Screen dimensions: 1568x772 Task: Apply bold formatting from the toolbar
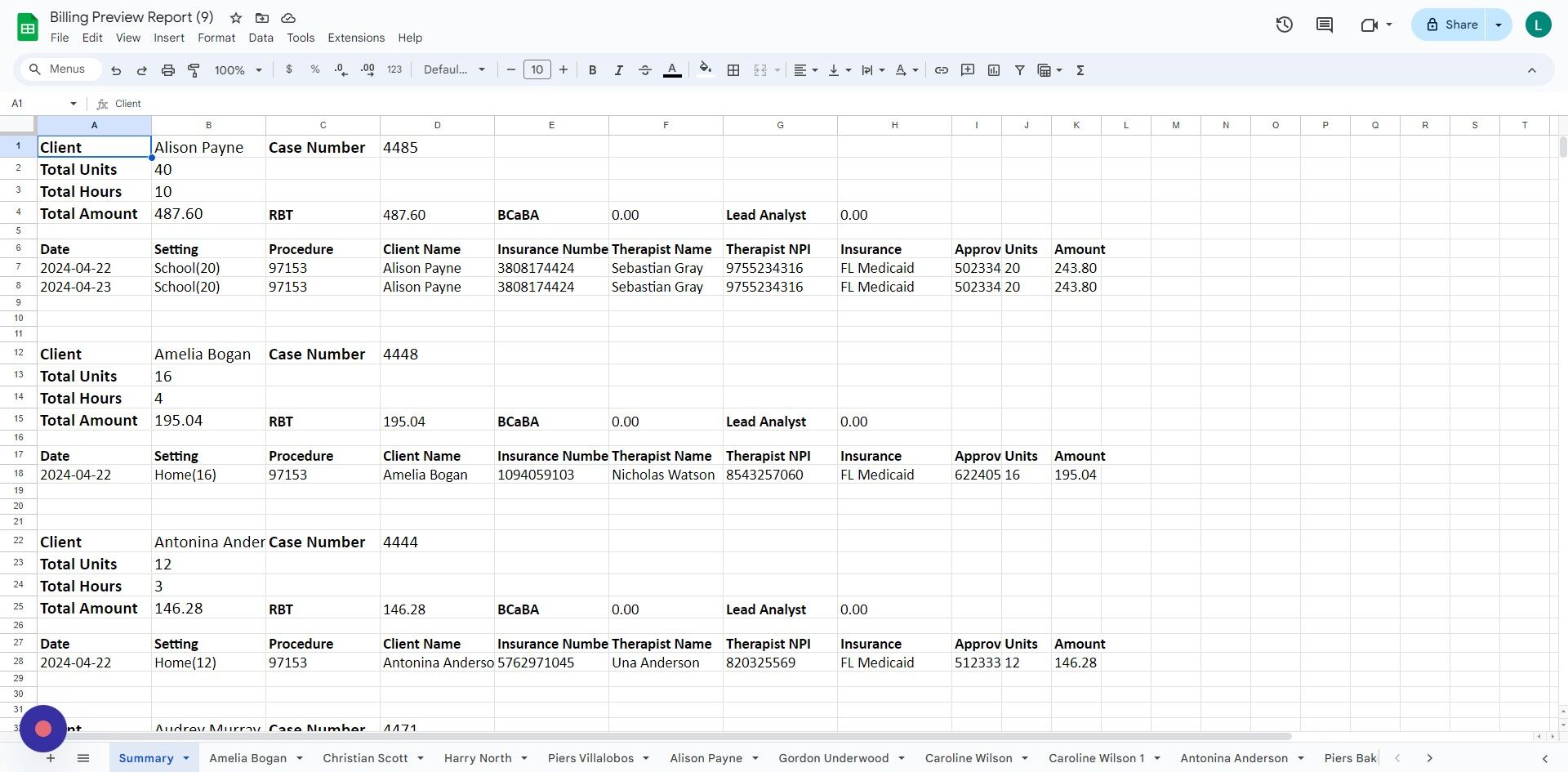(x=592, y=69)
